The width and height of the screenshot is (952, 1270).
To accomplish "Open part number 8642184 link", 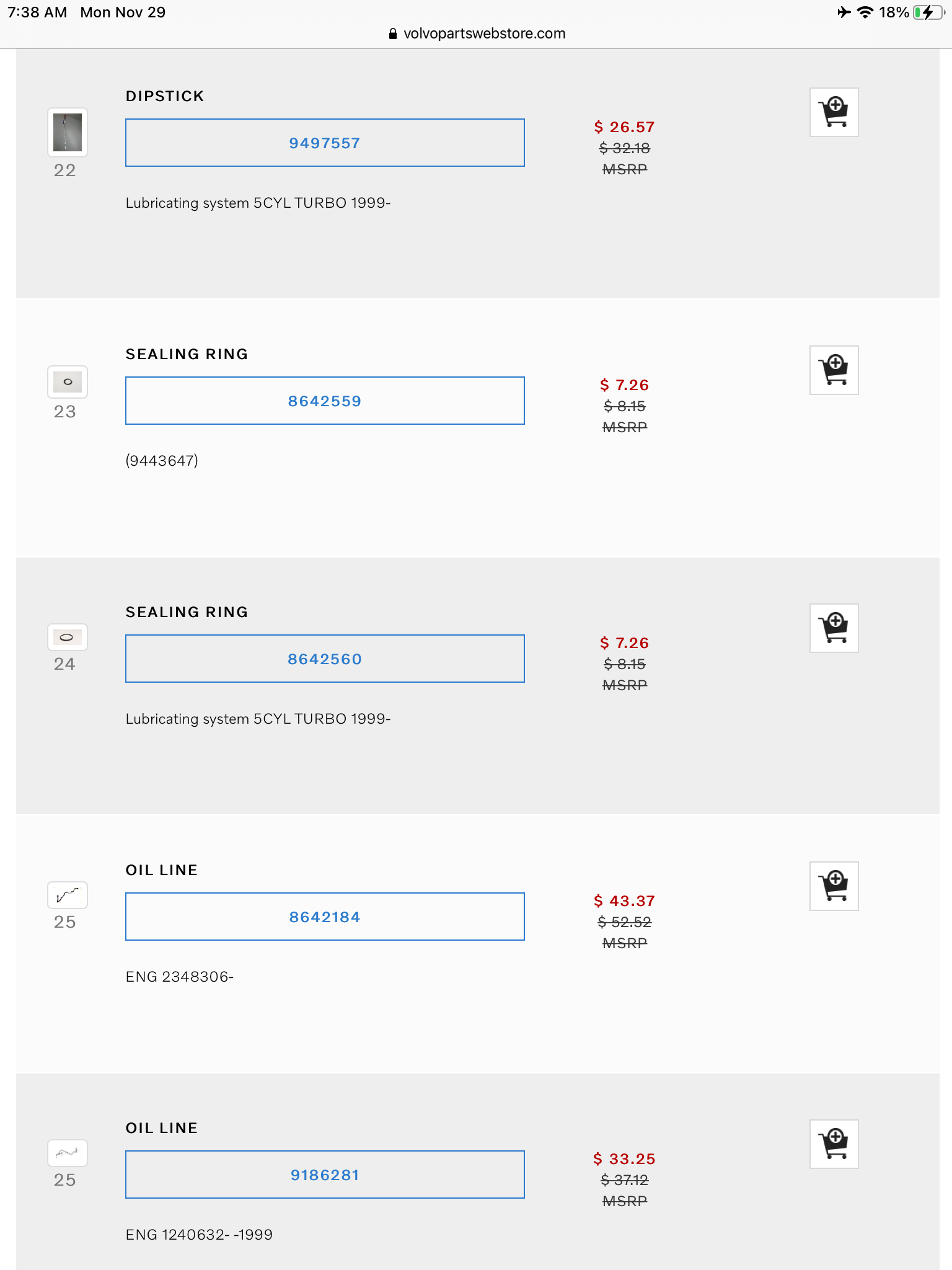I will click(x=325, y=917).
